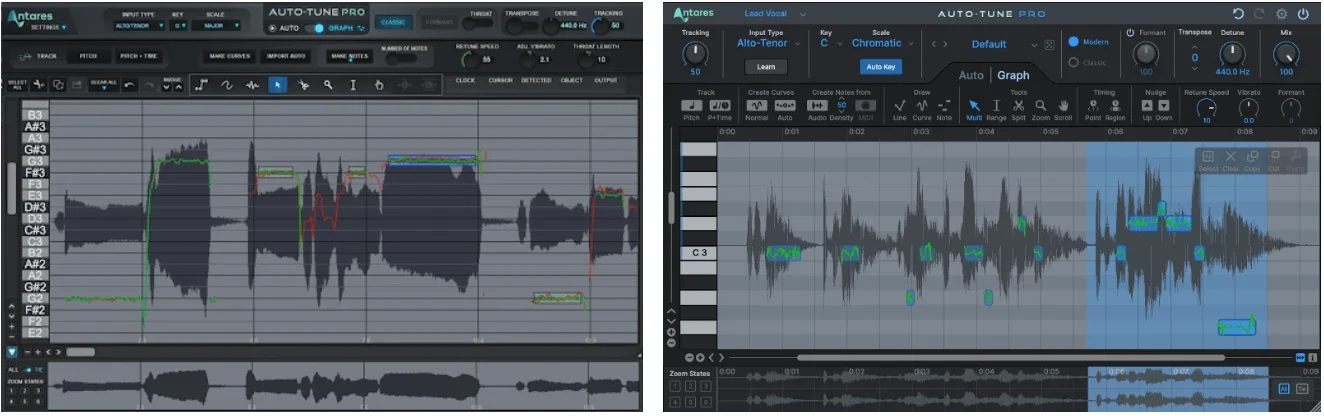Select the Curve draw tool in right window

[922, 105]
